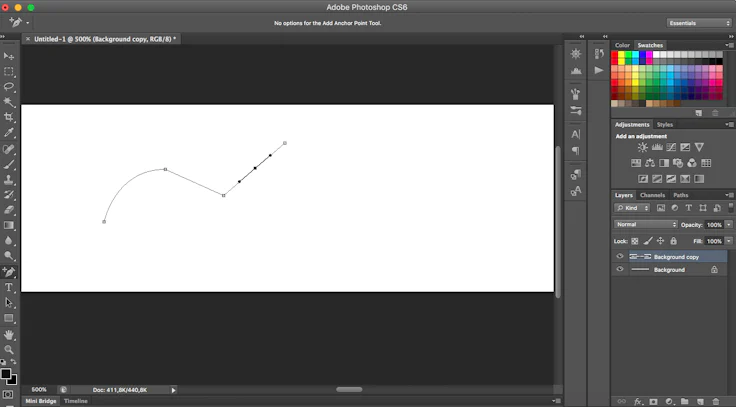Add a Vibrance adjustment
This screenshot has width=736, height=407.
699,147
